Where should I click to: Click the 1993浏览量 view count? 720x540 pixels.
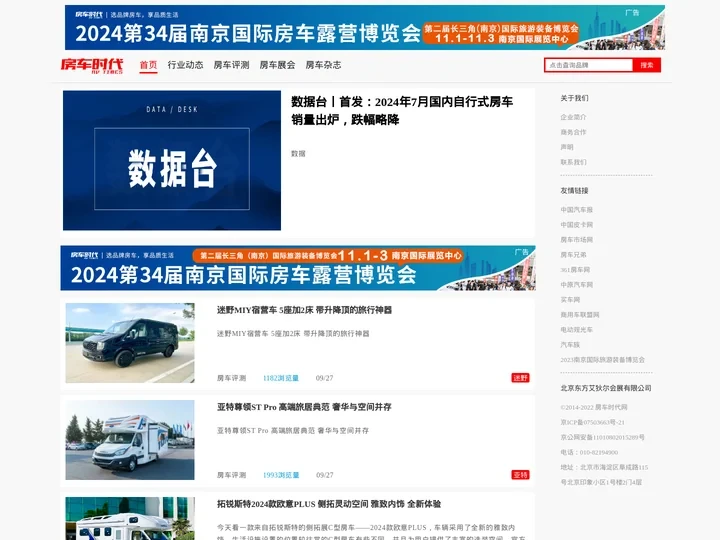(281, 475)
